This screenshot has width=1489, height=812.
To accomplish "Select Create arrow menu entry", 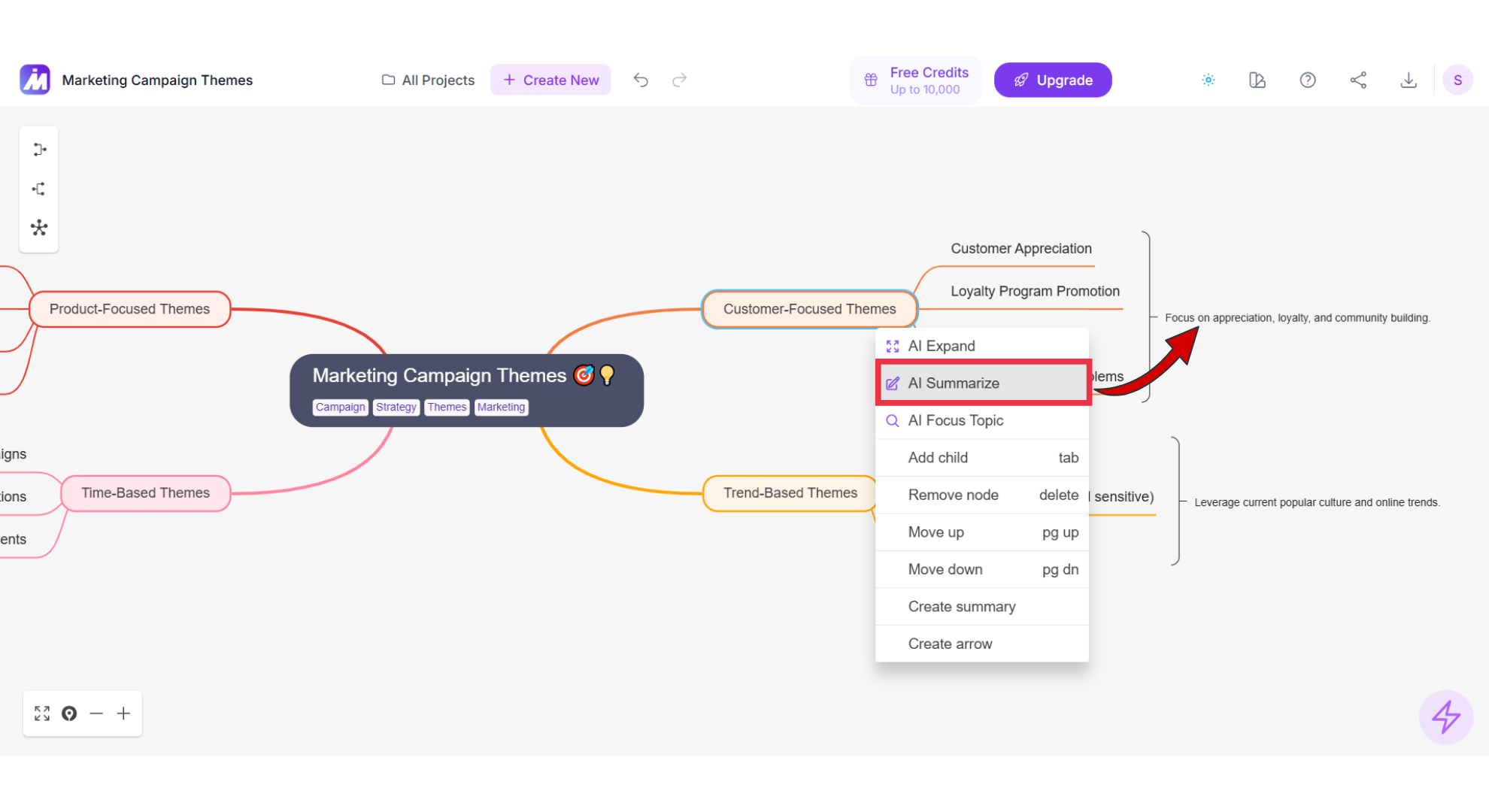I will [x=982, y=644].
